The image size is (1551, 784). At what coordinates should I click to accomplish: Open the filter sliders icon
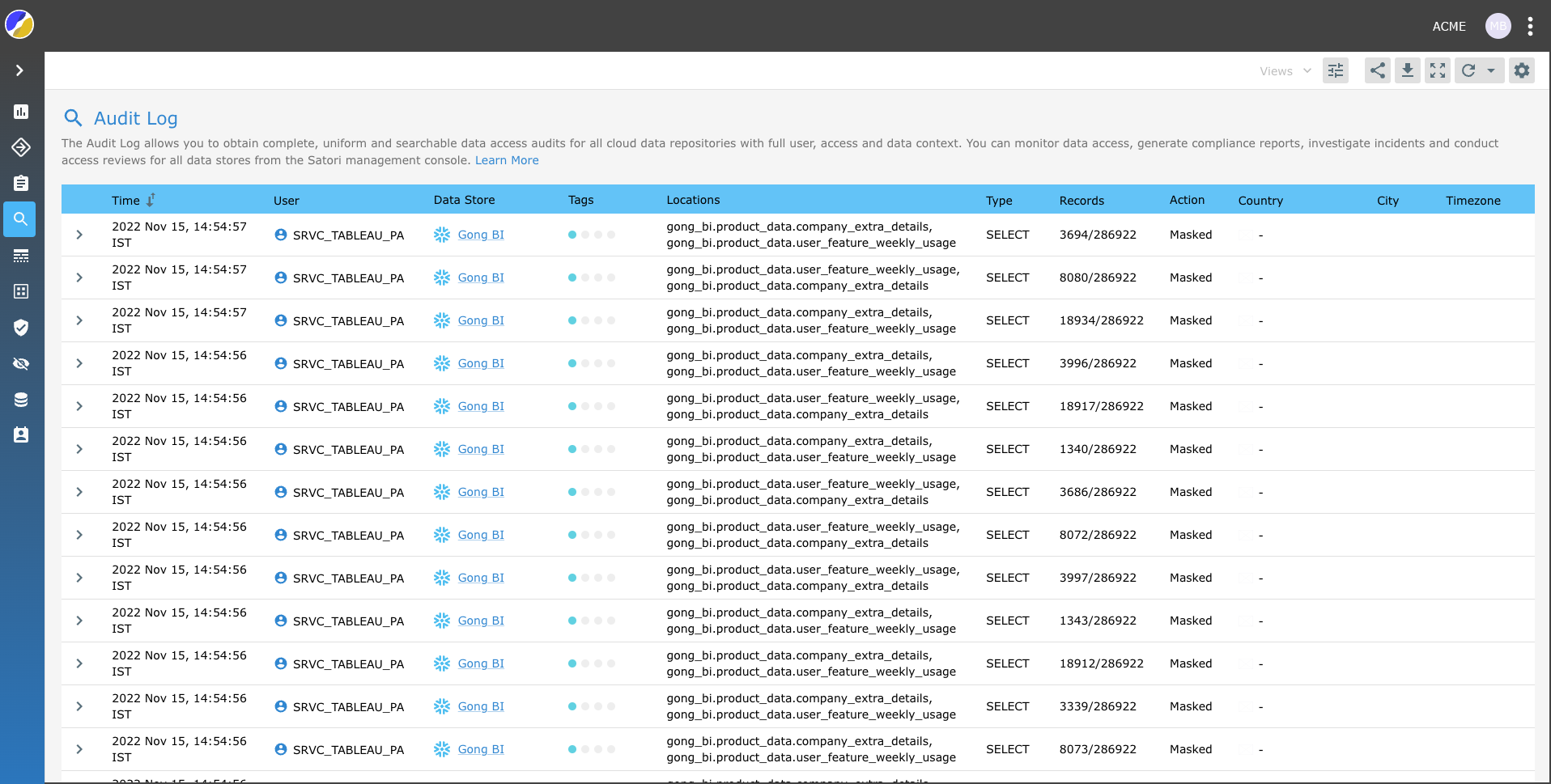point(1336,70)
